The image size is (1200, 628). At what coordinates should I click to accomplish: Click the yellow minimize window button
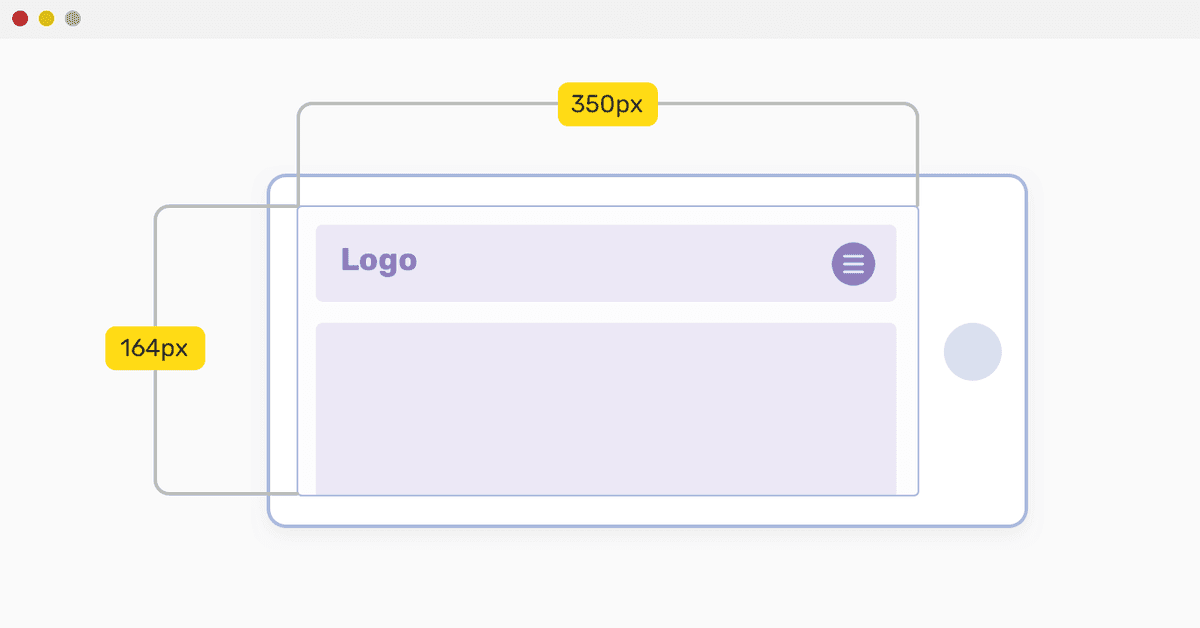point(46,19)
